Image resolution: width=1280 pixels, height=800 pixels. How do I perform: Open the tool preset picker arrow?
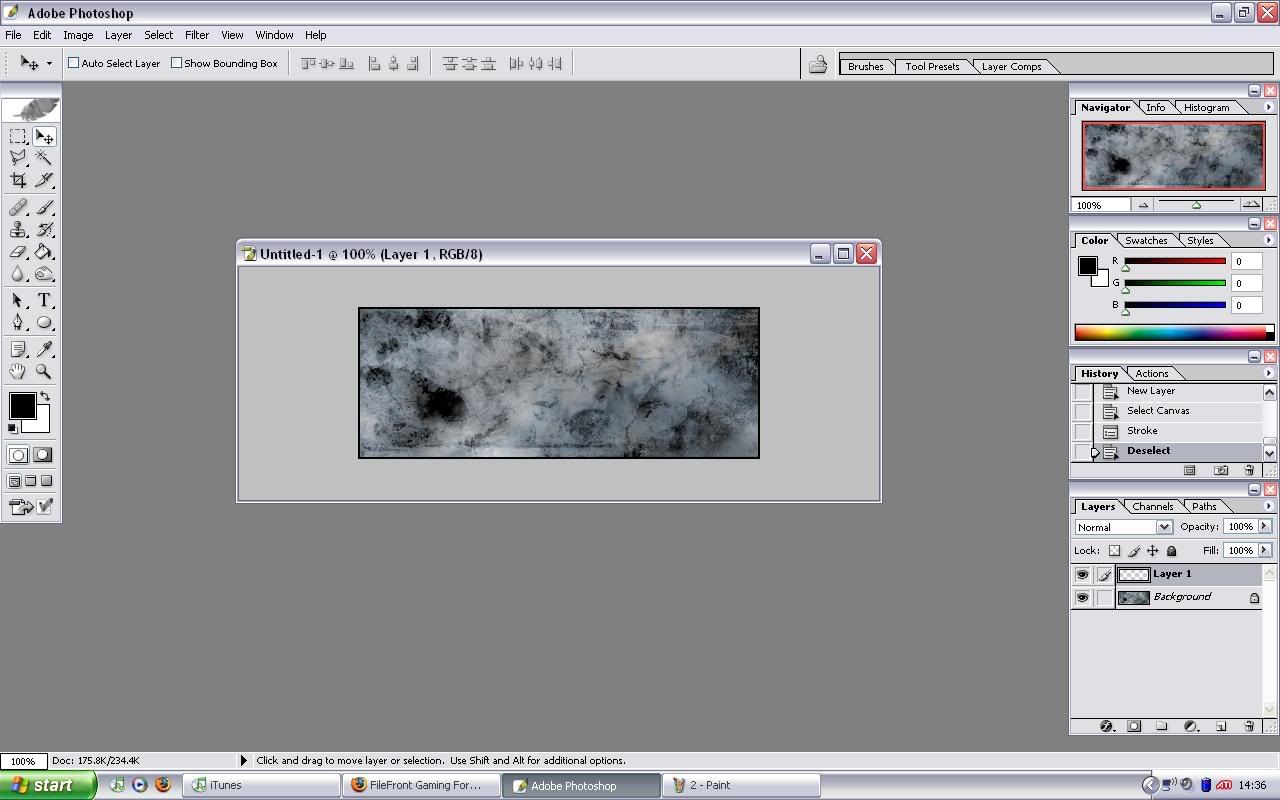(x=48, y=64)
